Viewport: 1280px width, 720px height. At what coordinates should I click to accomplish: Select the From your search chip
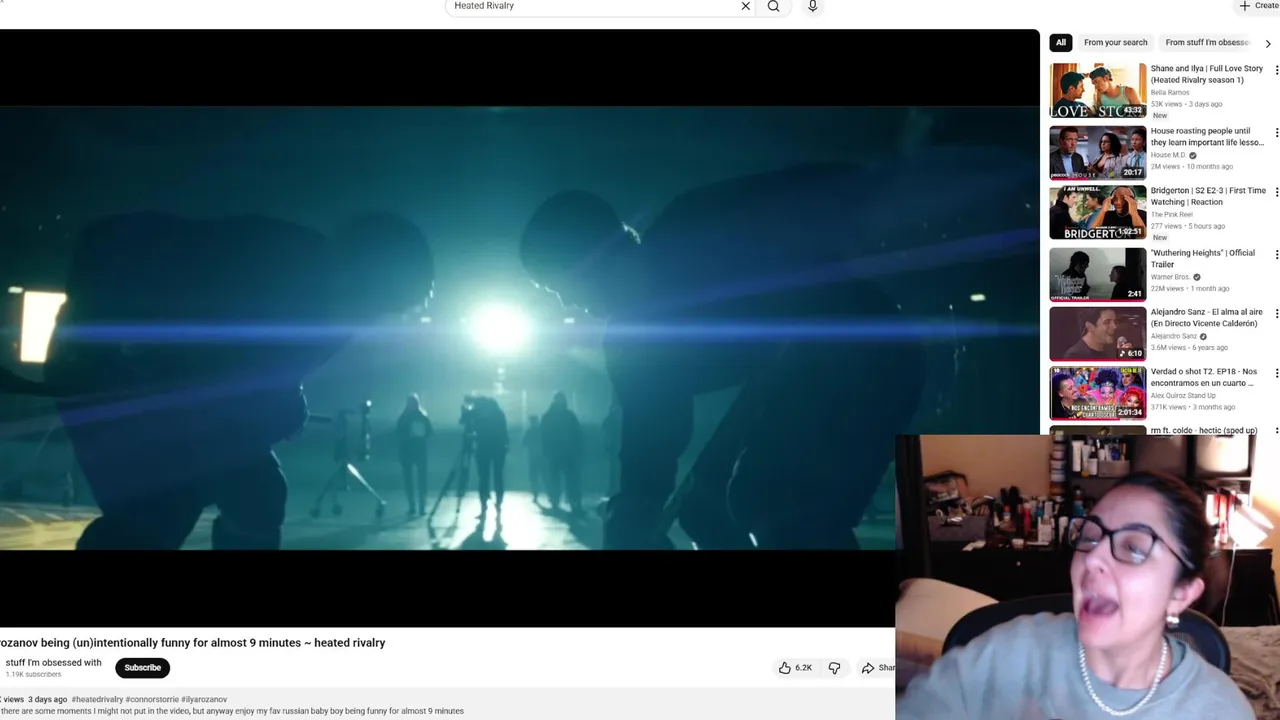(1115, 43)
